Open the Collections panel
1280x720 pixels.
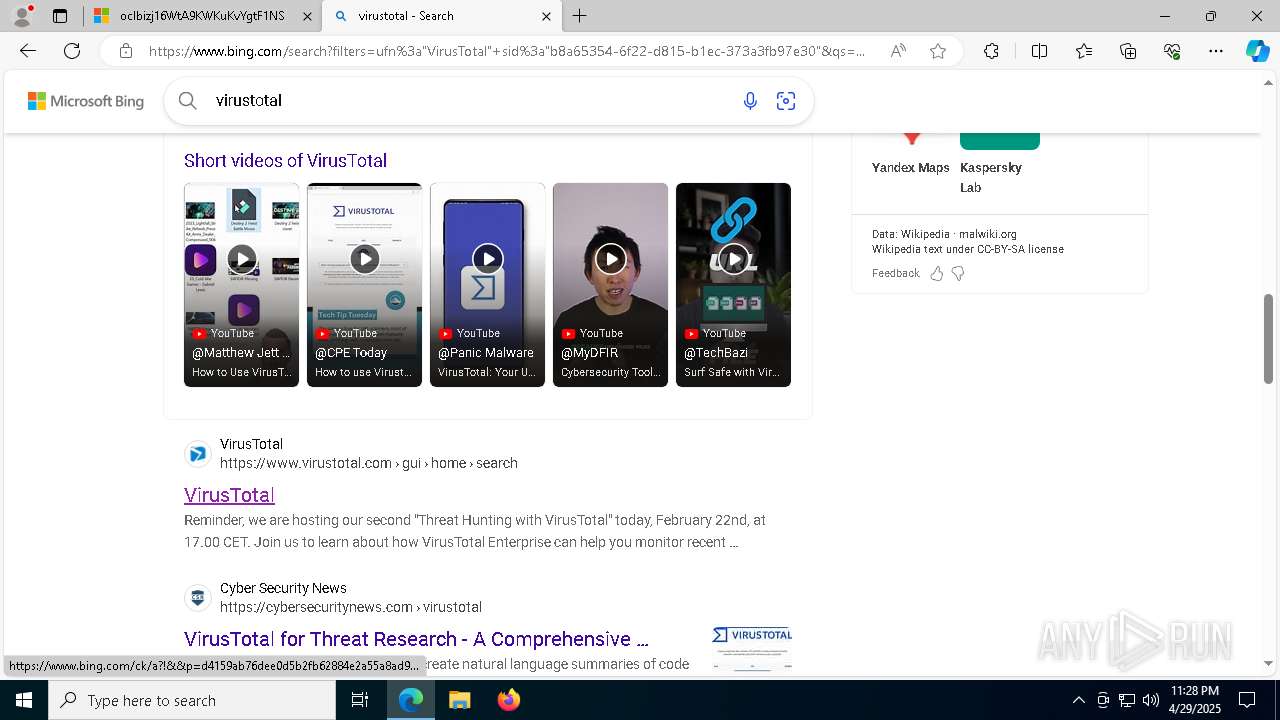point(1129,51)
